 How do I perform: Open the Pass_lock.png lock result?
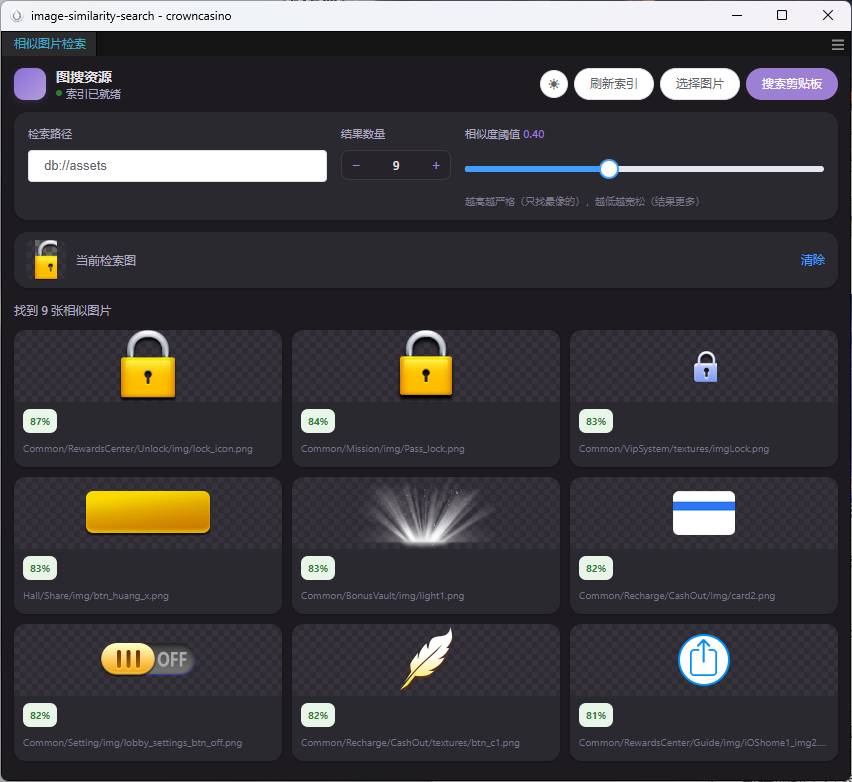point(426,365)
